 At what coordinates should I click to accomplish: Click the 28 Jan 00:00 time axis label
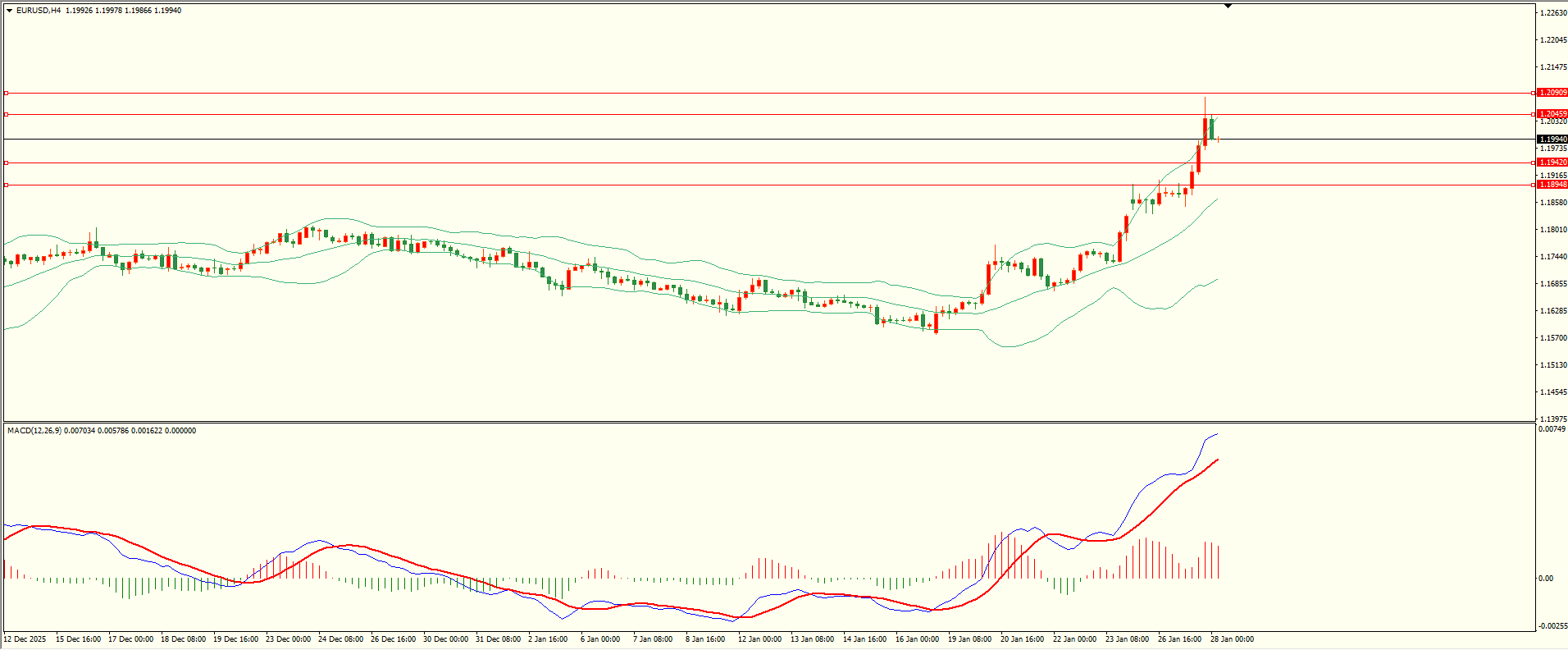click(x=1231, y=639)
